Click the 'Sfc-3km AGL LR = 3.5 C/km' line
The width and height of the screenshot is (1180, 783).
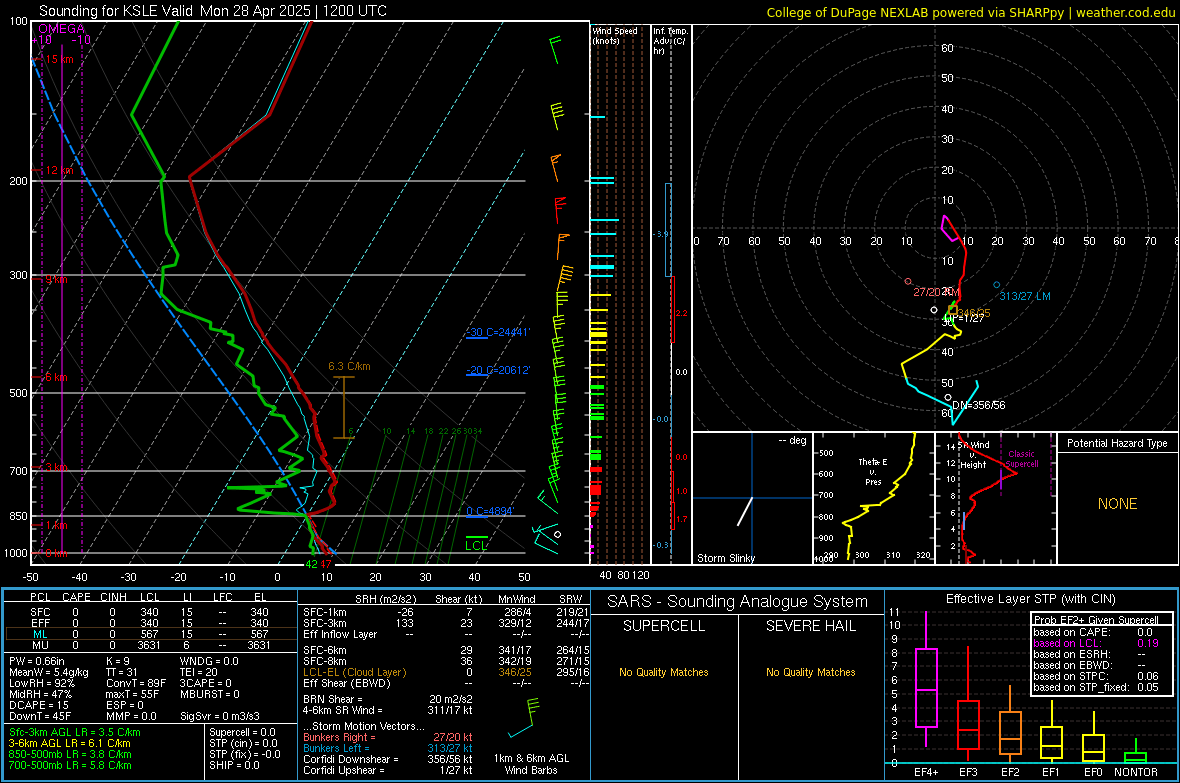(x=75, y=732)
